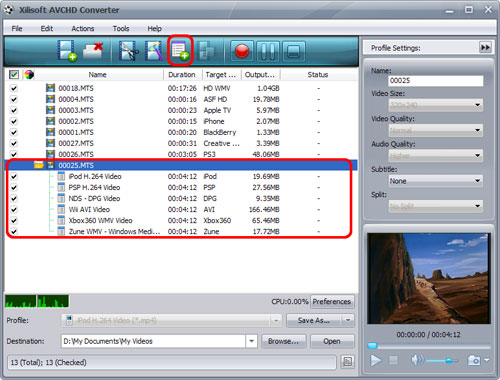This screenshot has height=380, width=500.
Task: Open the Video Size dropdown
Action: tap(436, 105)
